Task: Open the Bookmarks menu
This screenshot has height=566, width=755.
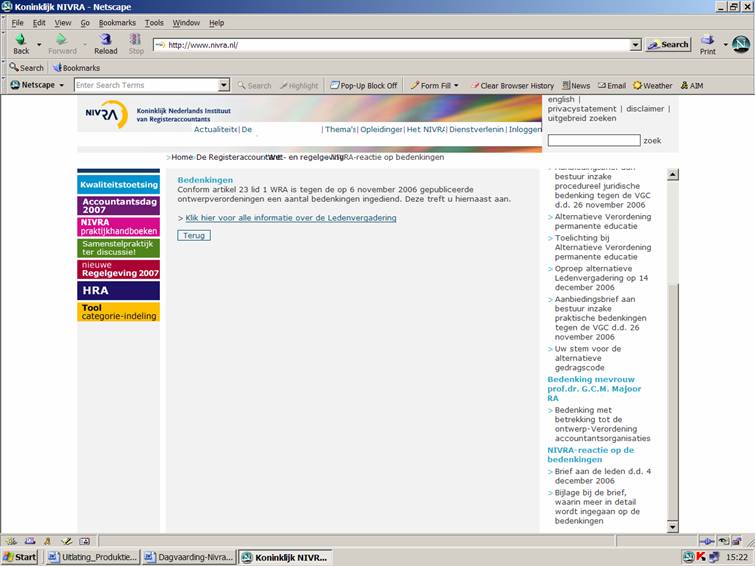Action: [x=117, y=23]
